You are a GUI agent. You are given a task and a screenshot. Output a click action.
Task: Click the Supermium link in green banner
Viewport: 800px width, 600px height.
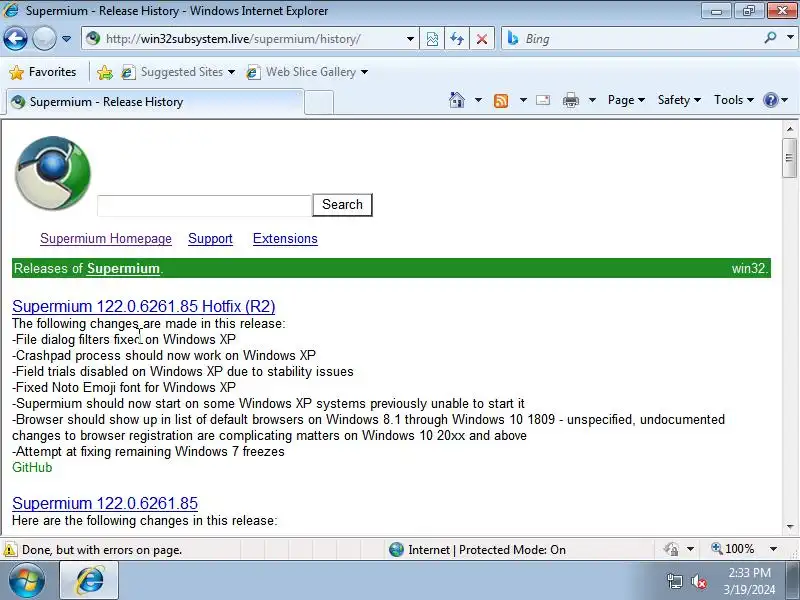[x=123, y=268]
